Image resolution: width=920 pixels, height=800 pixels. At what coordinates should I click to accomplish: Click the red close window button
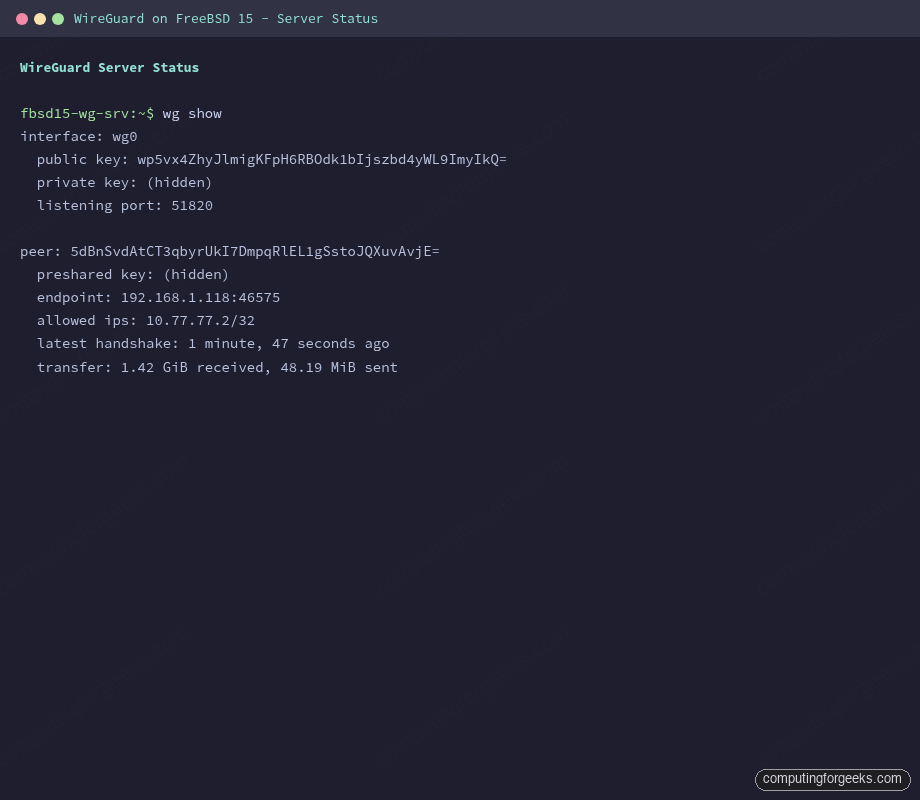(22, 18)
